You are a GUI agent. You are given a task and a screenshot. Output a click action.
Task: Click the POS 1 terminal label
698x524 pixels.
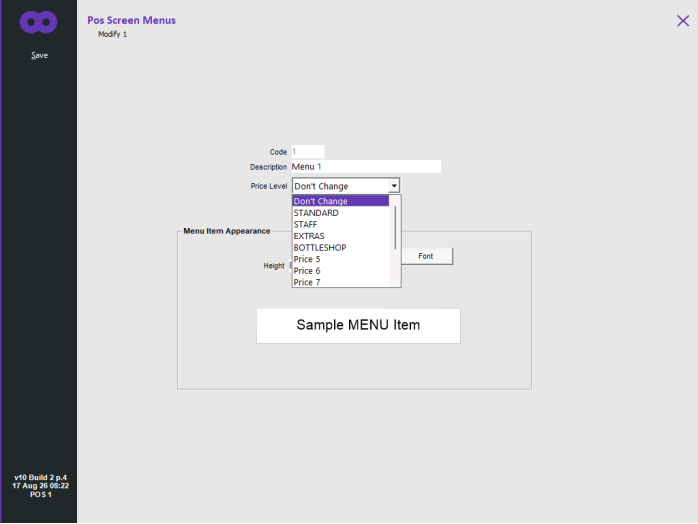tap(41, 494)
